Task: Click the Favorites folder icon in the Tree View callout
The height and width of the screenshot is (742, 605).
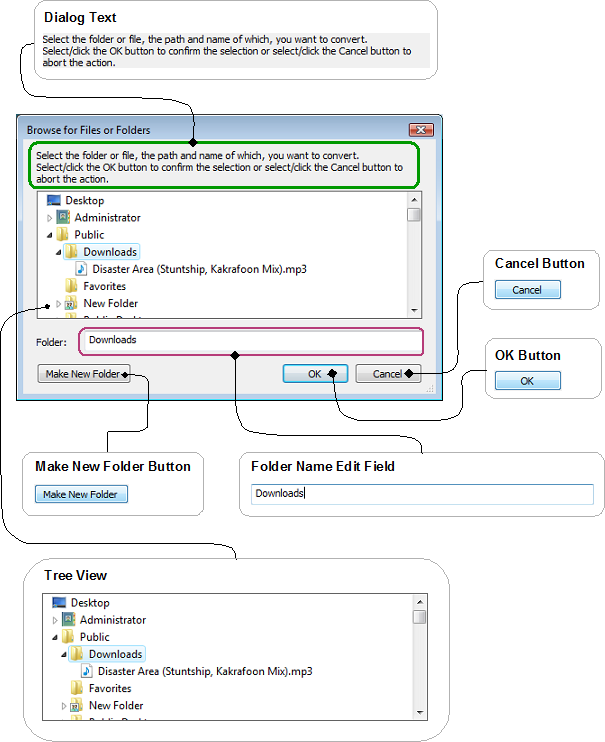Action: 77,689
